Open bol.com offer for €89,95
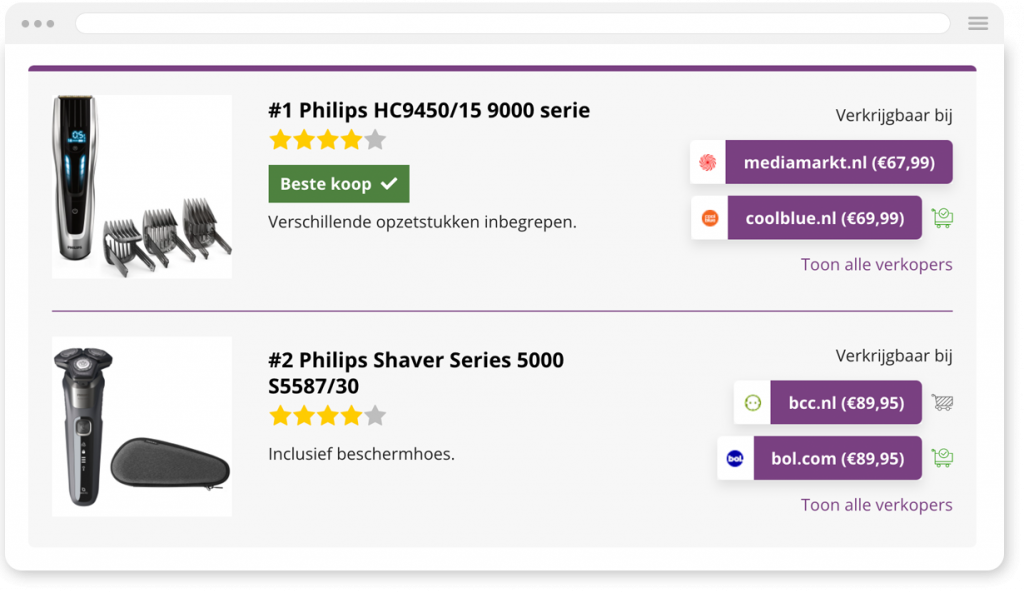The width and height of the screenshot is (1024, 593). click(x=837, y=459)
